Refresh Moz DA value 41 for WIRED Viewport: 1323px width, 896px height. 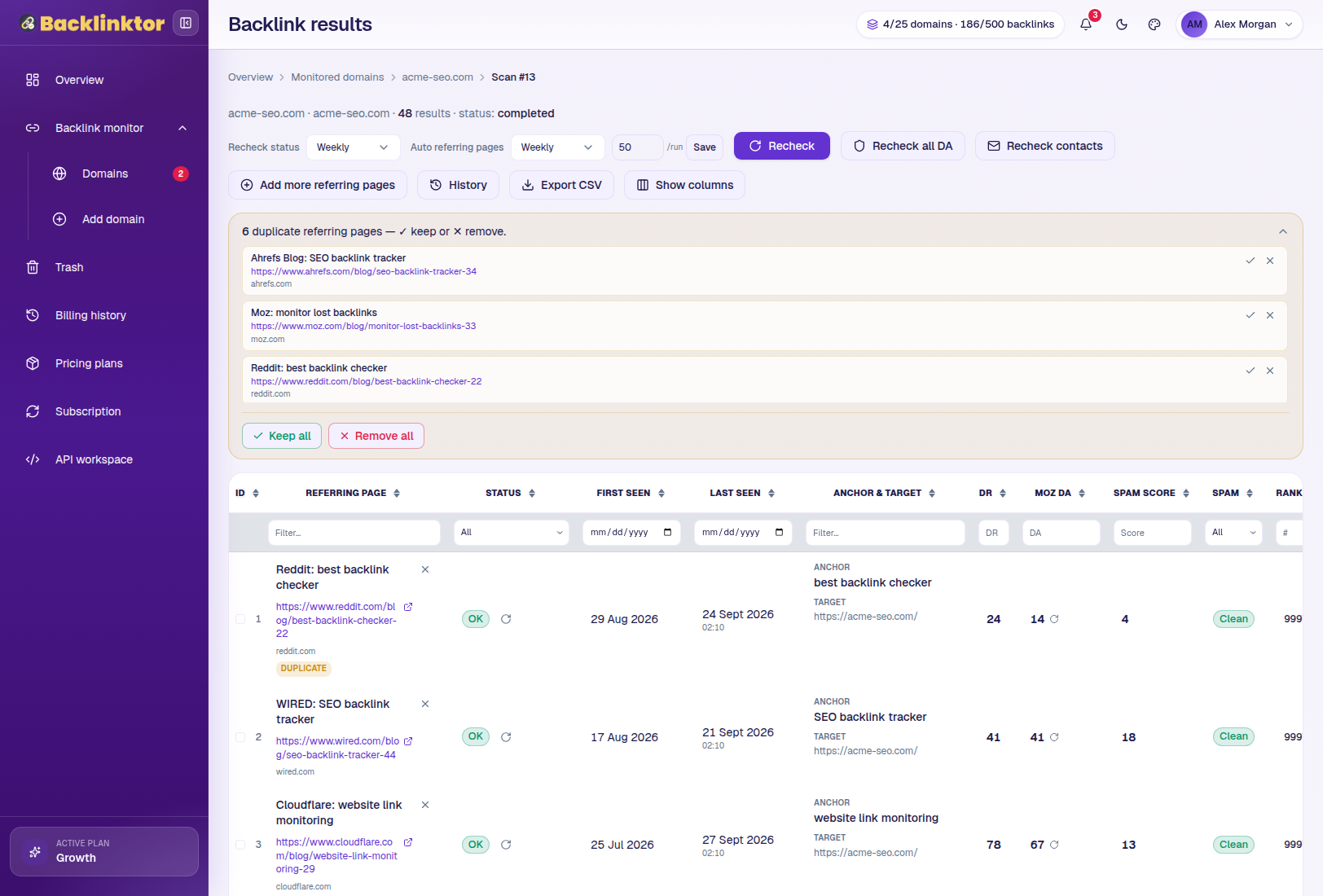[x=1054, y=737]
